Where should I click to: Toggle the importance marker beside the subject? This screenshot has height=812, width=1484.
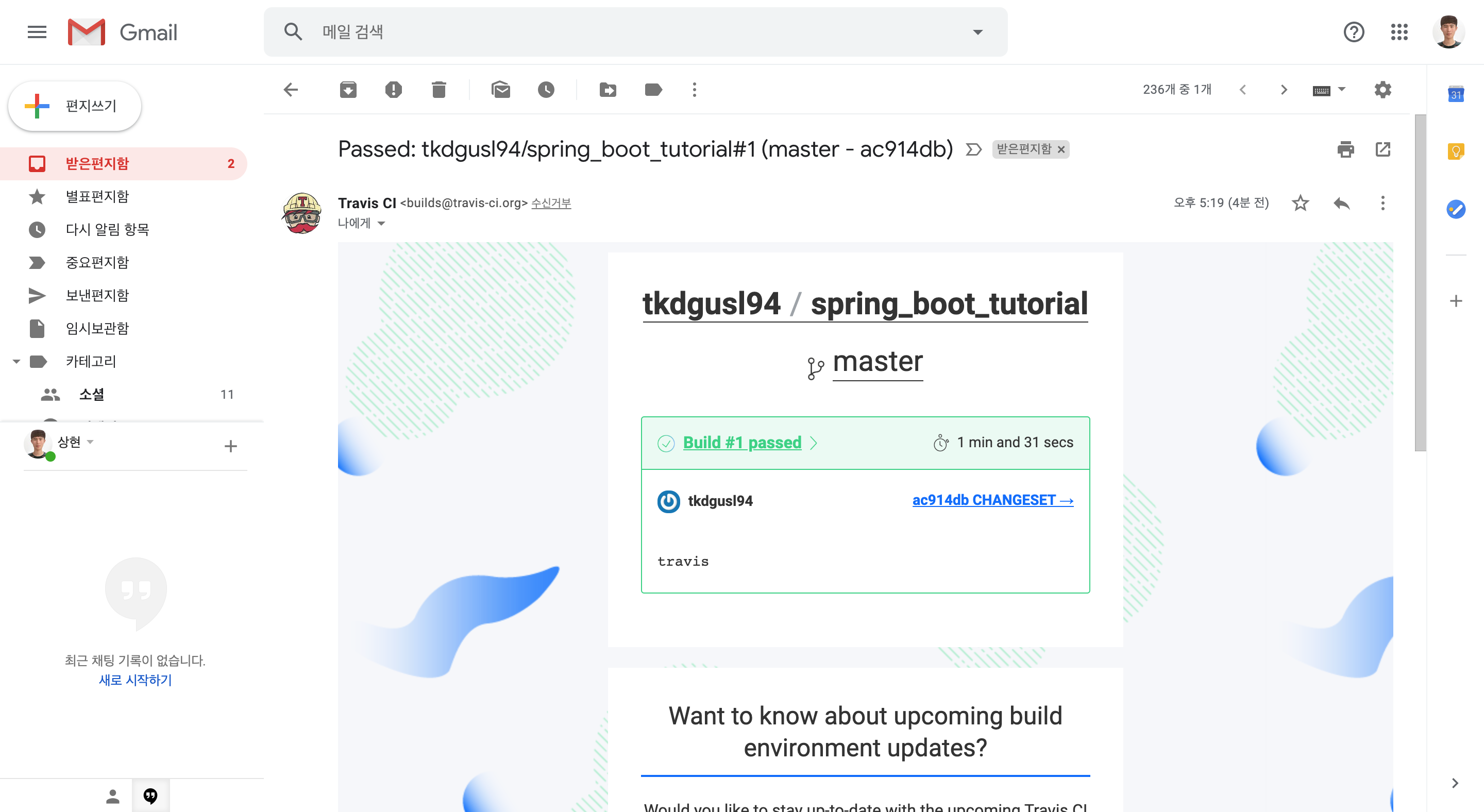973,150
